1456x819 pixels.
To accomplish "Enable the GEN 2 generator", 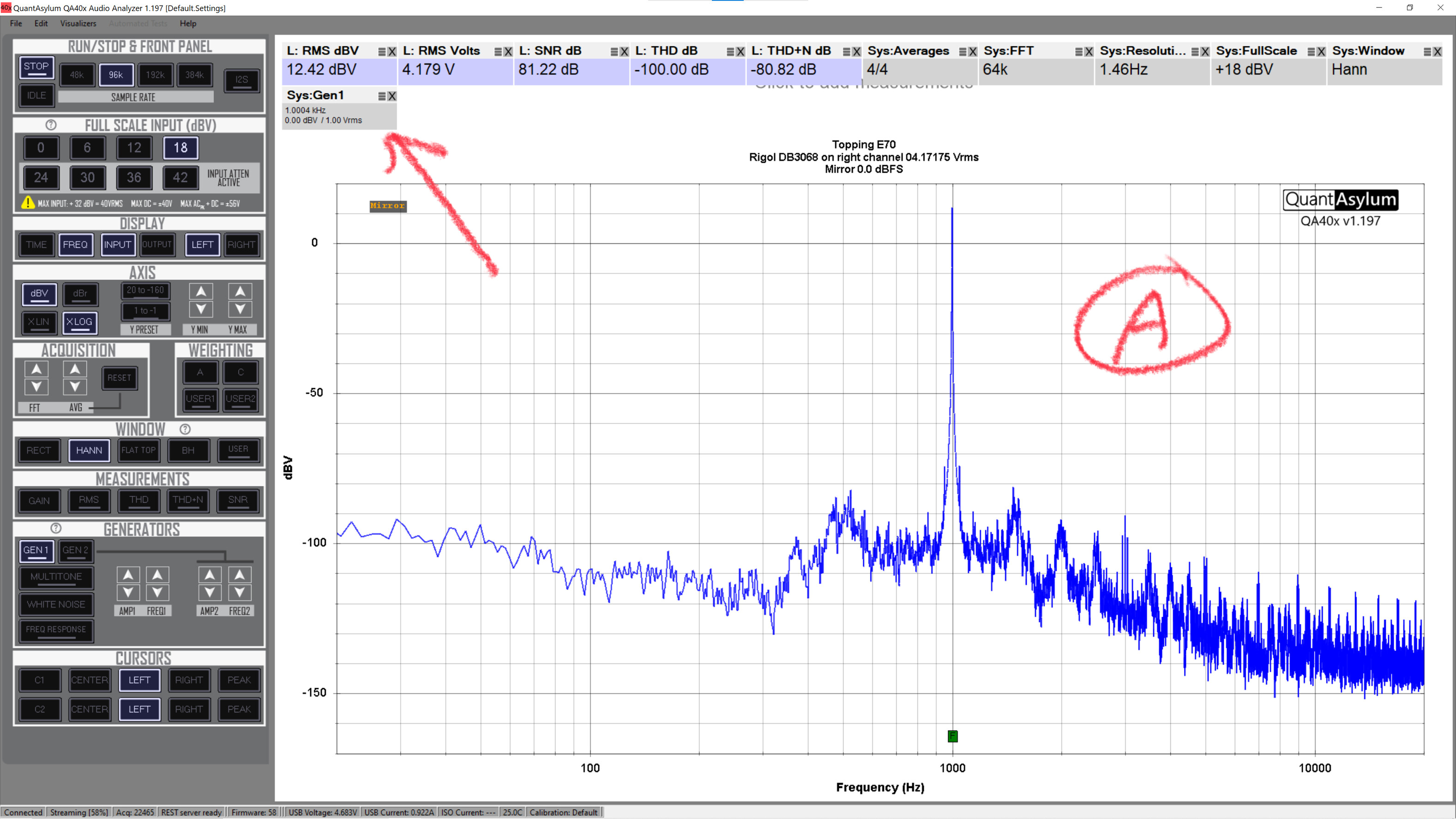I will pyautogui.click(x=75, y=550).
